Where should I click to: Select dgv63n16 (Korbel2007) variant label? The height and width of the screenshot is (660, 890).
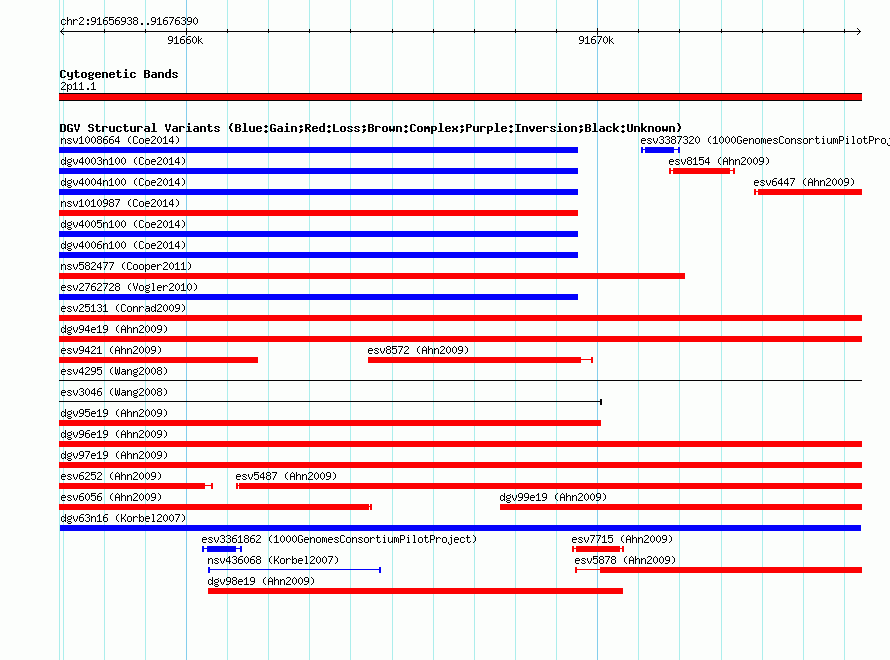click(x=123, y=518)
